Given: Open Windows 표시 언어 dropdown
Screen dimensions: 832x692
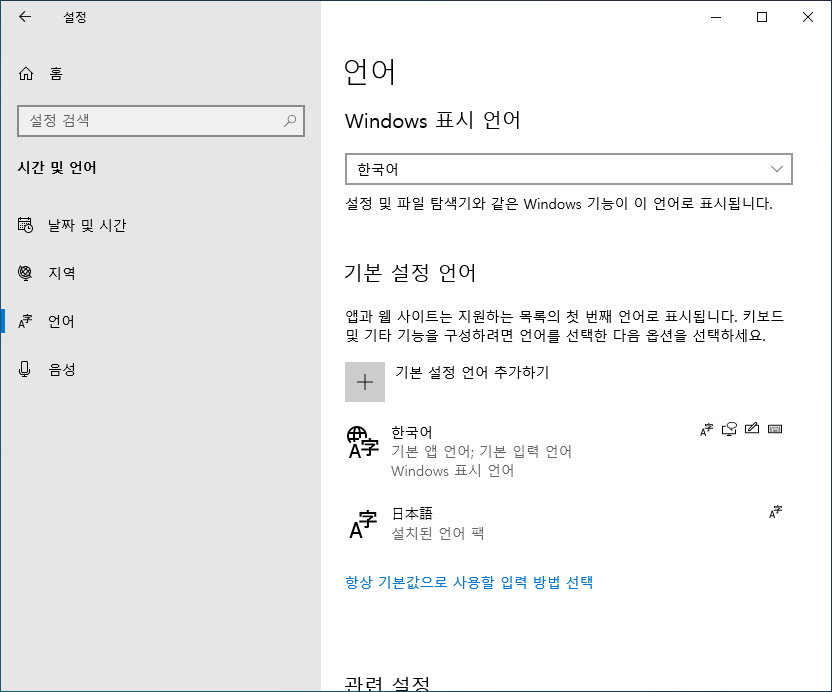Looking at the screenshot, I should tap(569, 169).
